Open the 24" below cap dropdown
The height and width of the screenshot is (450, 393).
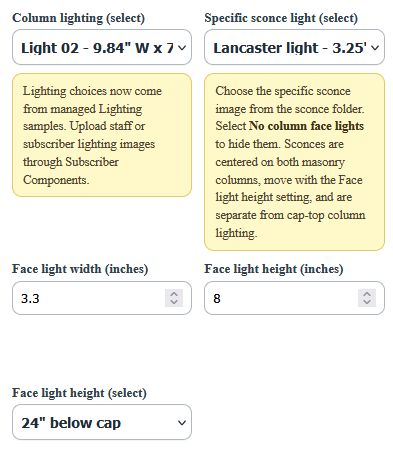click(x=102, y=422)
